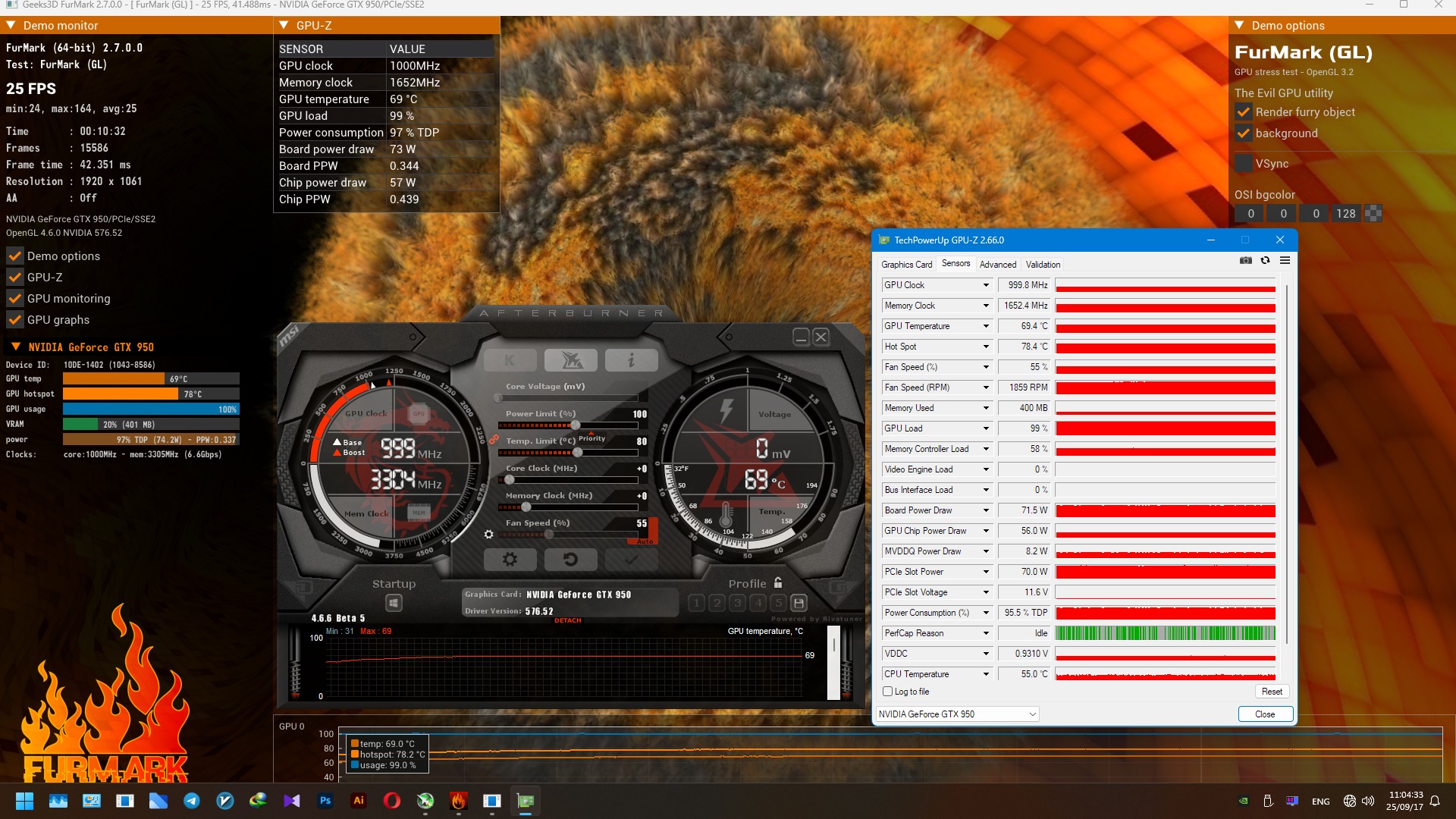Open PerfCap Reason sensor dropdown

(x=987, y=633)
